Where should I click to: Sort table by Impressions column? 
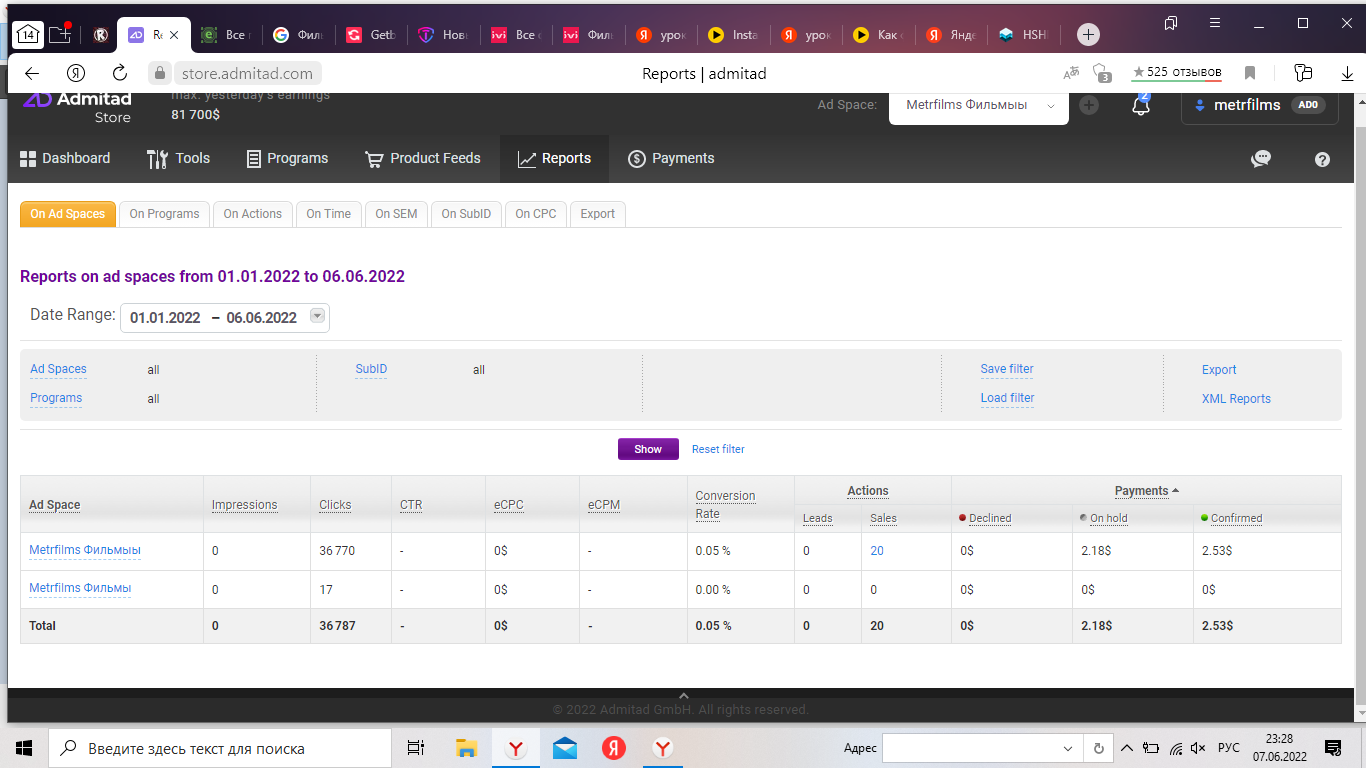pyautogui.click(x=244, y=505)
